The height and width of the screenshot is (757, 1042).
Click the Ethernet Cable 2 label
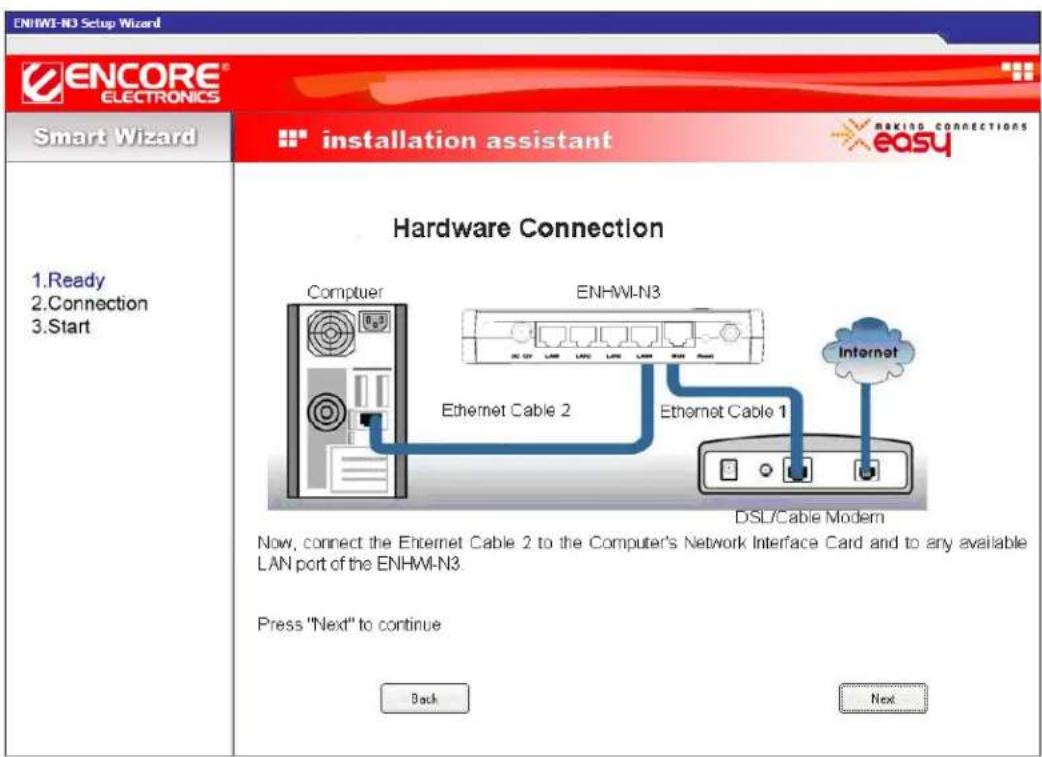(506, 410)
